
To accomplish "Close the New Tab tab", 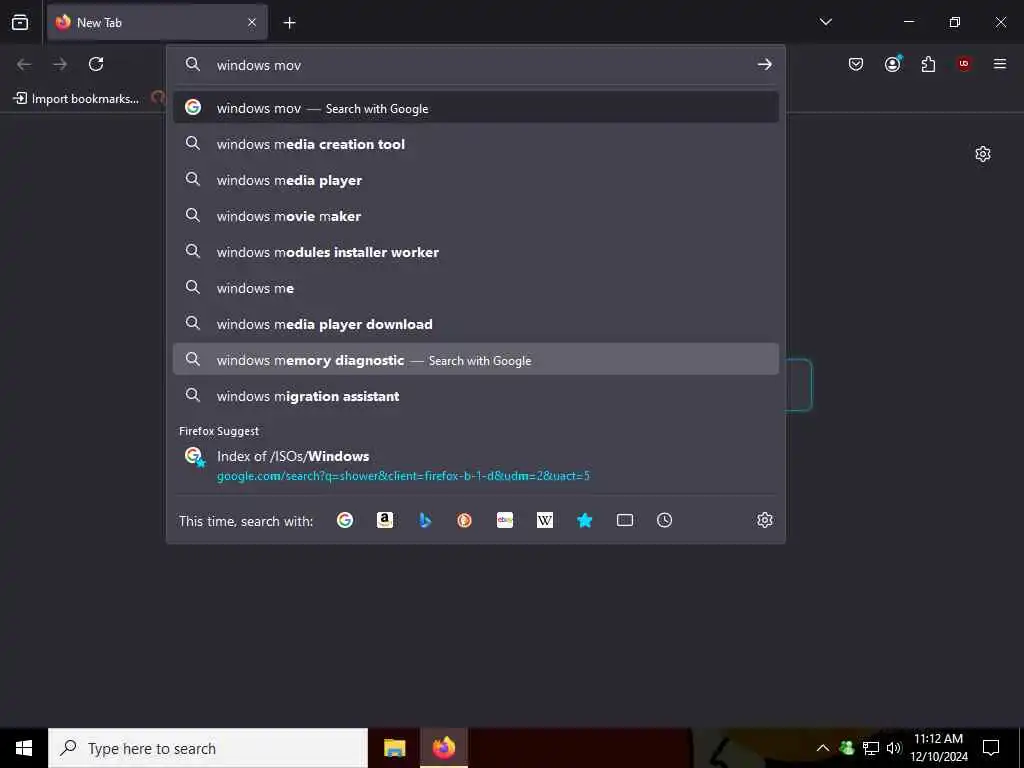I will point(252,22).
